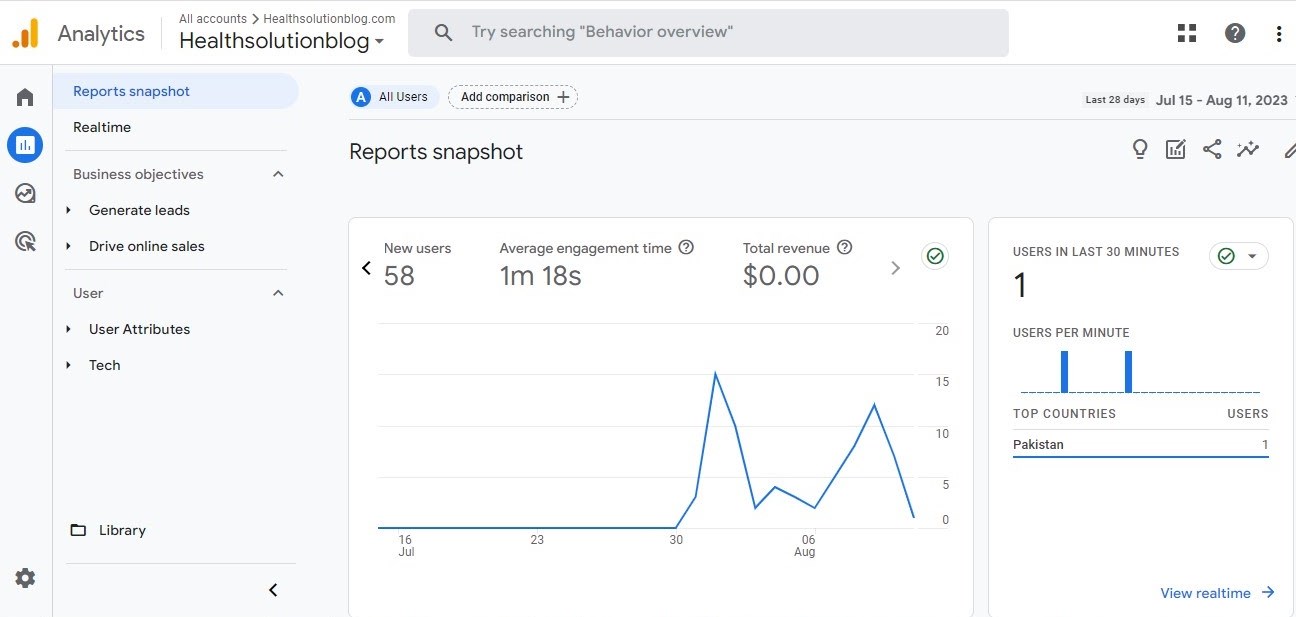The width and height of the screenshot is (1296, 617).
Task: Collapse the Business objectives section
Action: 278,174
